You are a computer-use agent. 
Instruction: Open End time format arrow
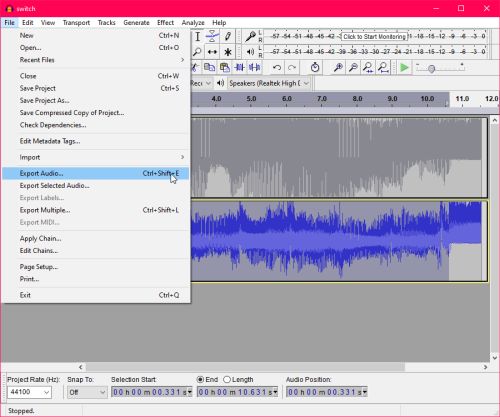point(276,392)
